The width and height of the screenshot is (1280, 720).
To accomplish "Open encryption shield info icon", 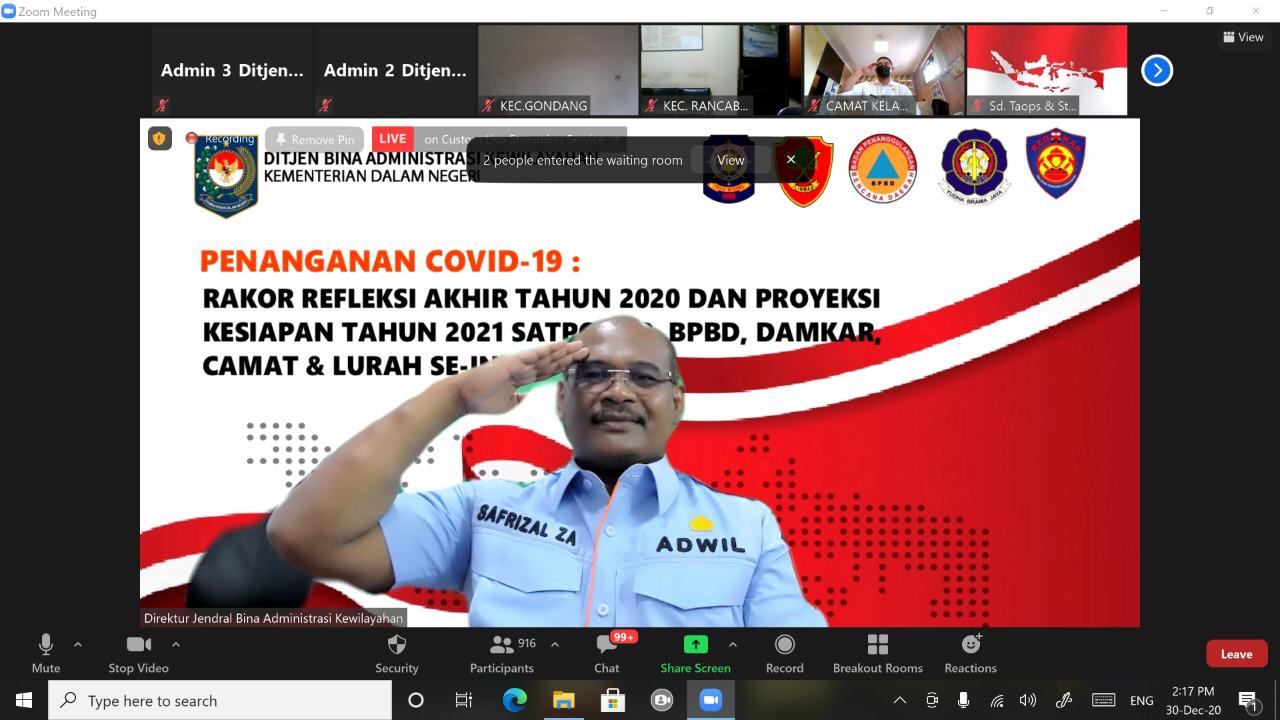I will tap(160, 138).
